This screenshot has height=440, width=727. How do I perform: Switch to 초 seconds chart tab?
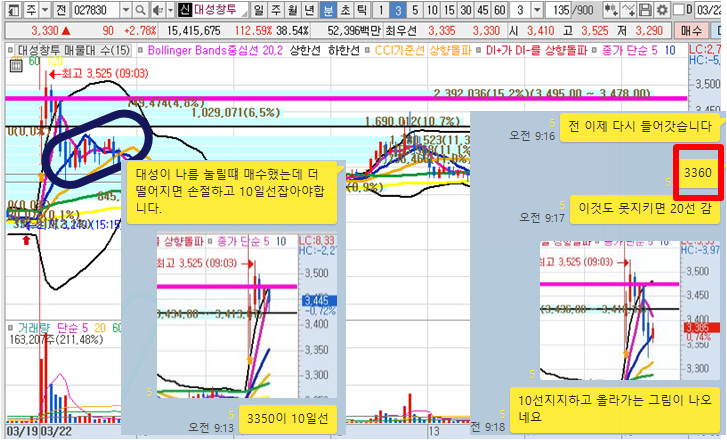pyautogui.click(x=345, y=10)
